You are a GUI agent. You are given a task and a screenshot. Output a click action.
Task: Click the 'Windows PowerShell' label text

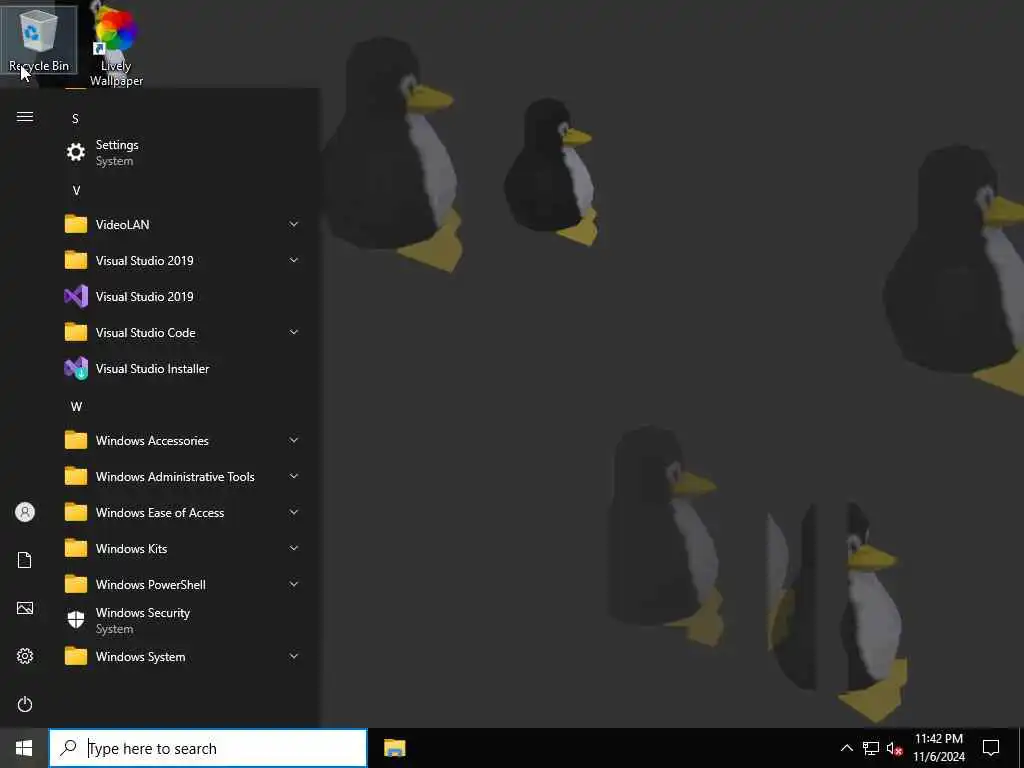pos(150,585)
